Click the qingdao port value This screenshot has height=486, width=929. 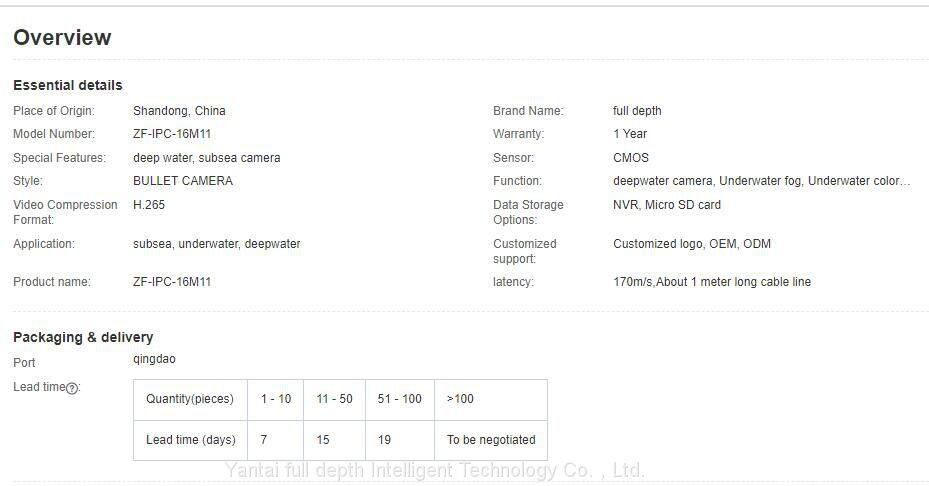point(154,359)
